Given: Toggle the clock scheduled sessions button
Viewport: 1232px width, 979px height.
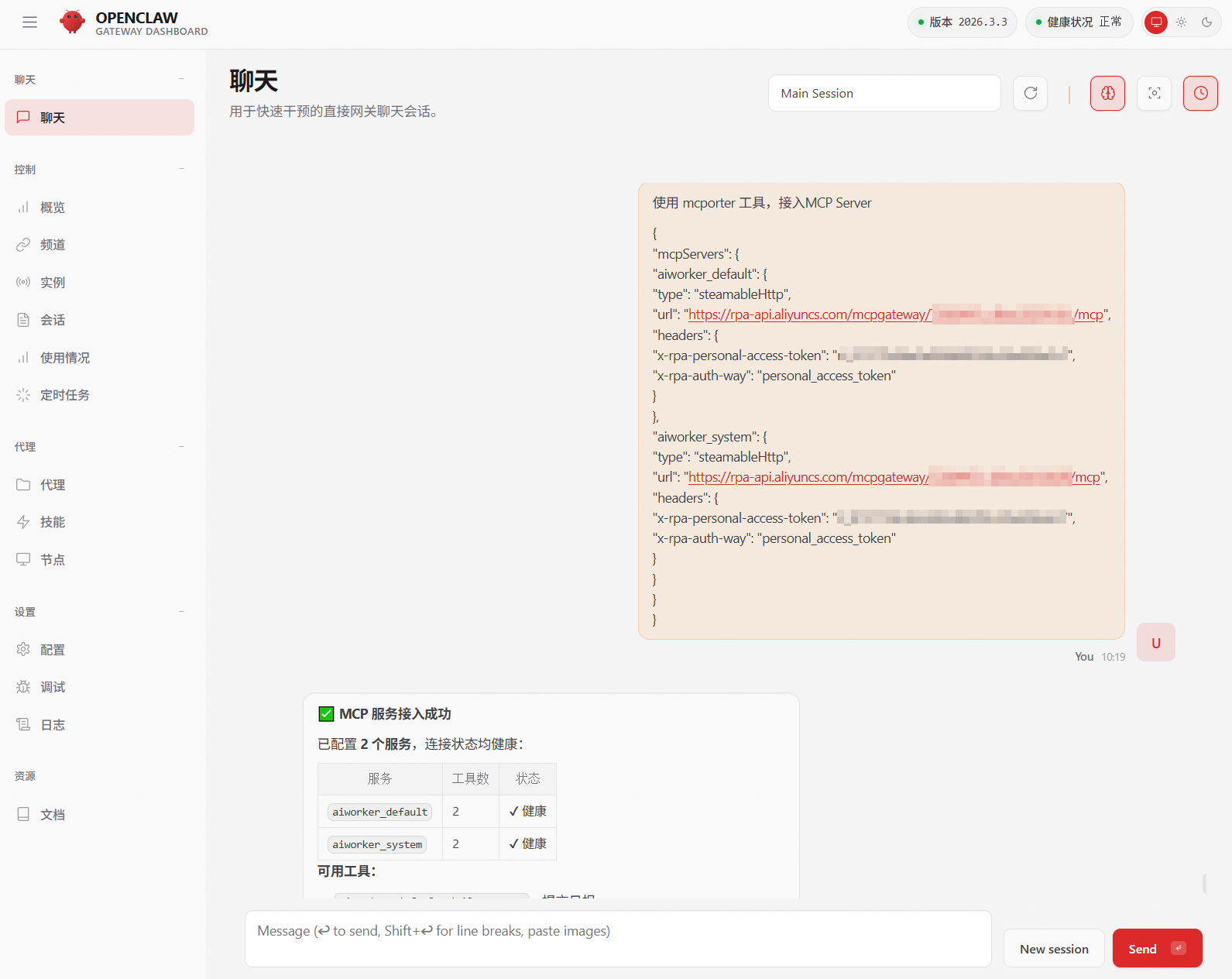Looking at the screenshot, I should (1201, 93).
